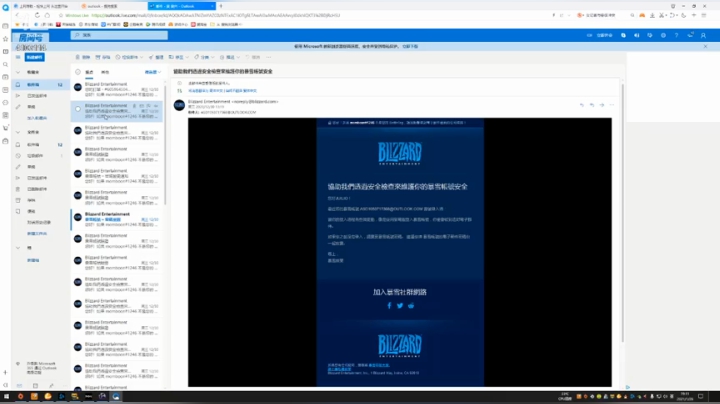This screenshot has width=720, height=404.
Task: Click the Reddit icon in email body
Action: pos(411,306)
